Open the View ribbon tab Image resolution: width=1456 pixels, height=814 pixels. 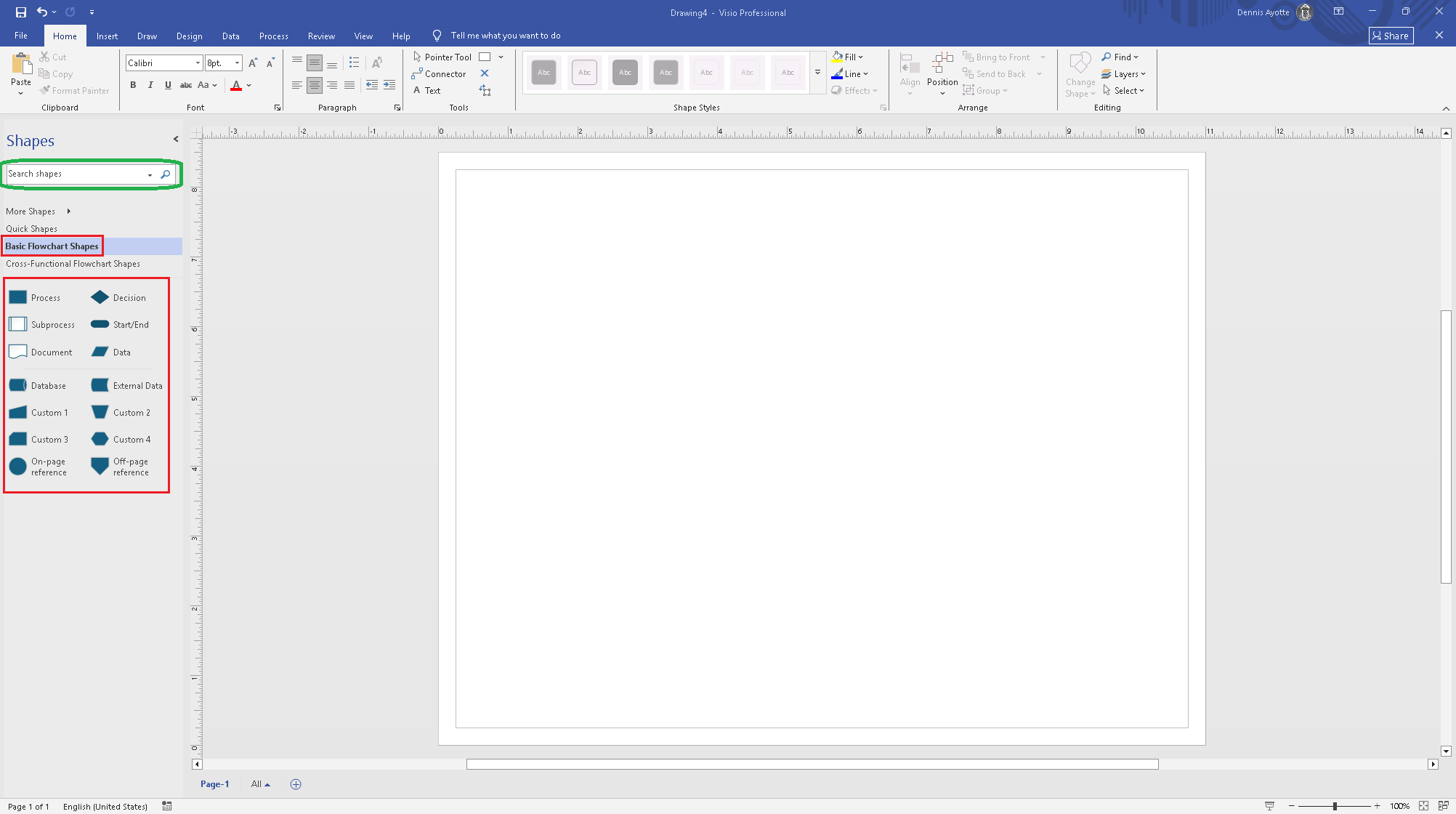[x=363, y=36]
